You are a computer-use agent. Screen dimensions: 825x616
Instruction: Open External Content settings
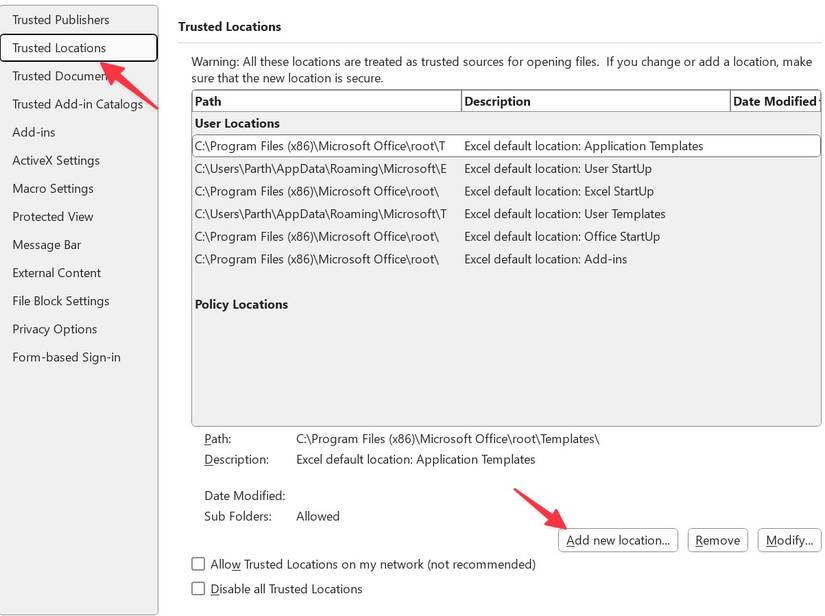click(56, 272)
